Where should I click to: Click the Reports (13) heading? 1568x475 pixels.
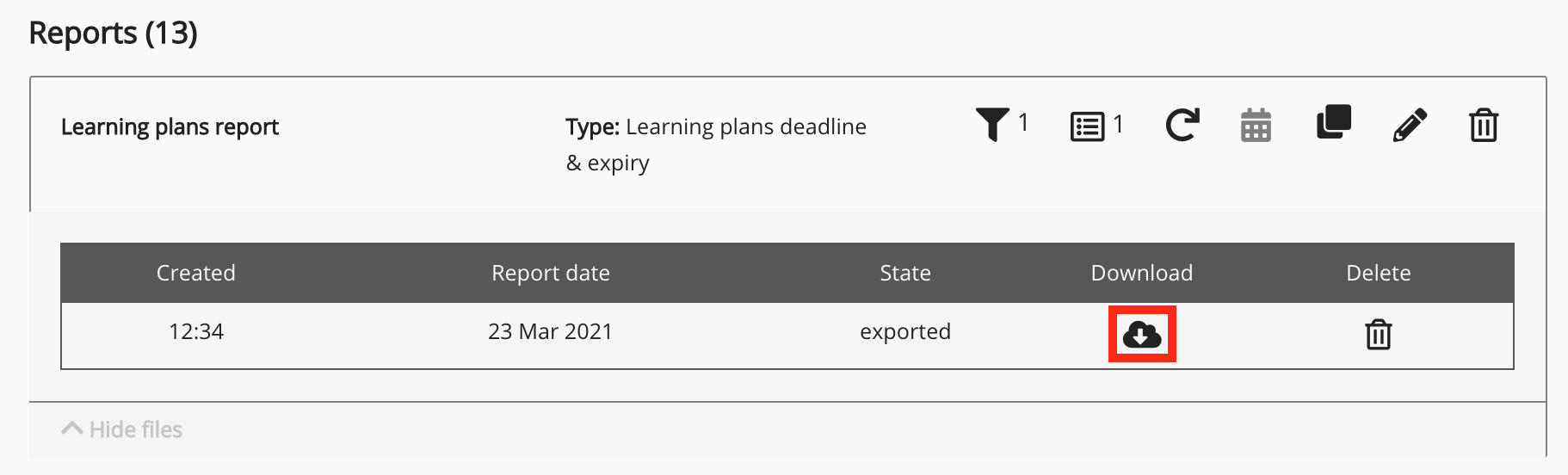point(113,33)
